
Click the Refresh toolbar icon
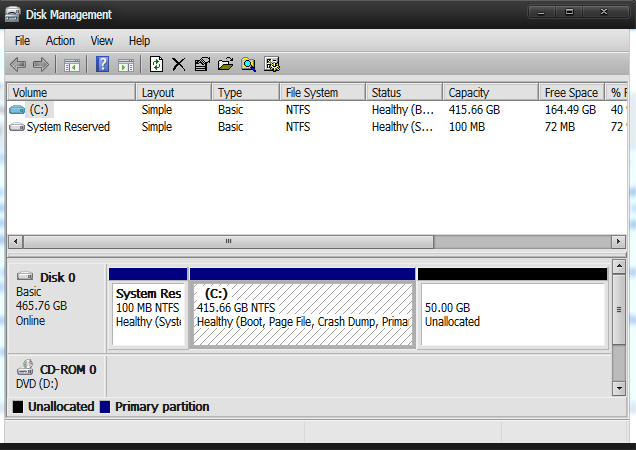[x=157, y=64]
